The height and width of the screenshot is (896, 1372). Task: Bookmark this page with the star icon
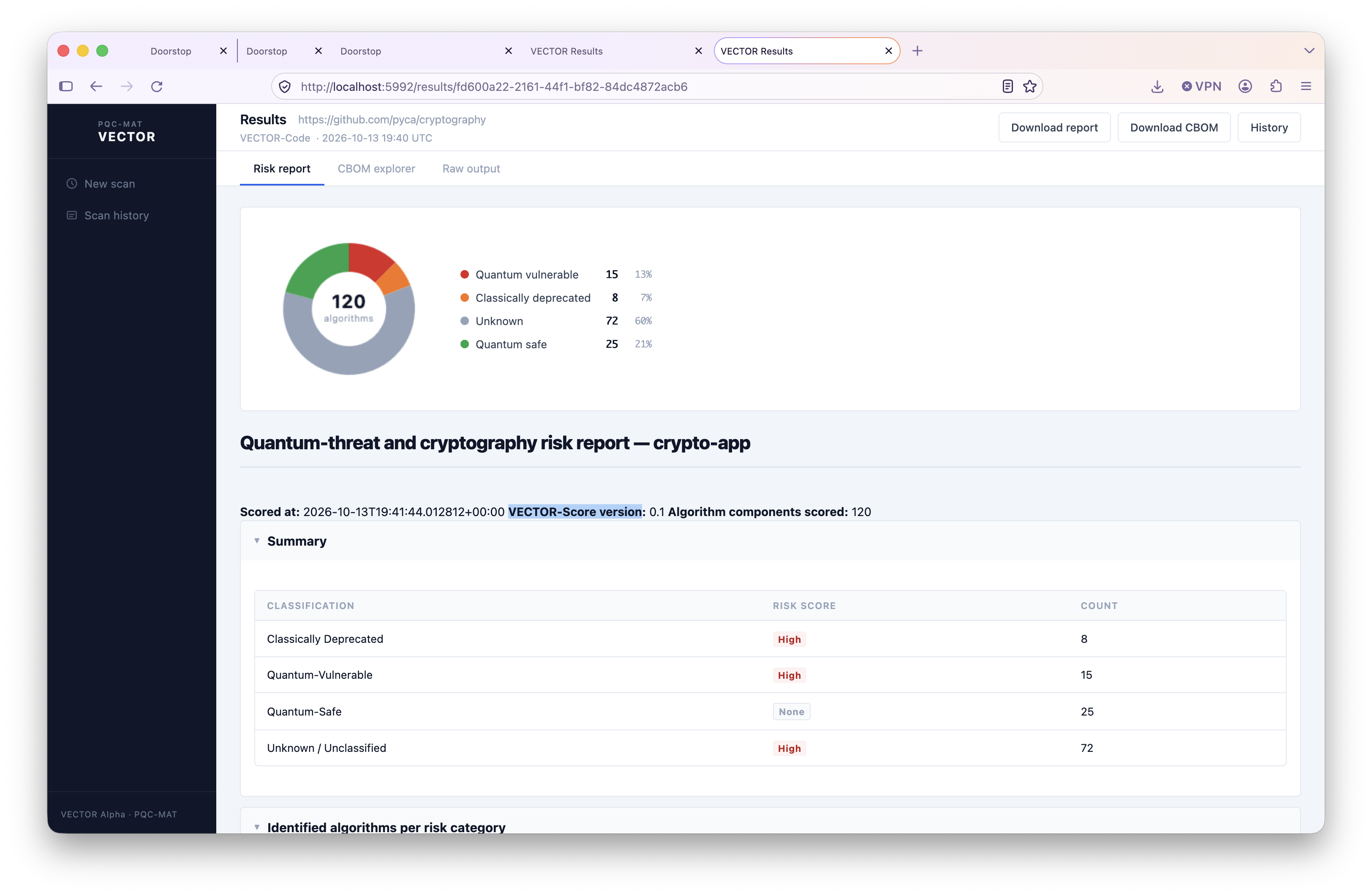(x=1029, y=87)
